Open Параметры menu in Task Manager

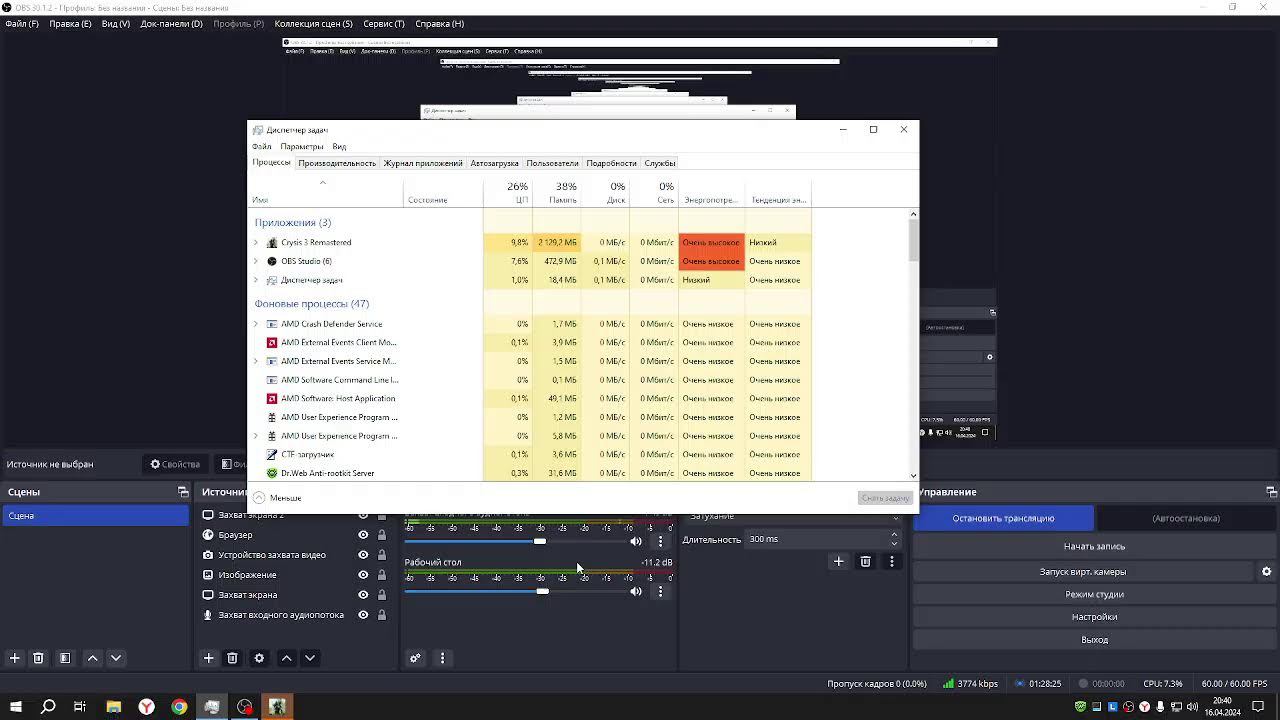point(302,147)
